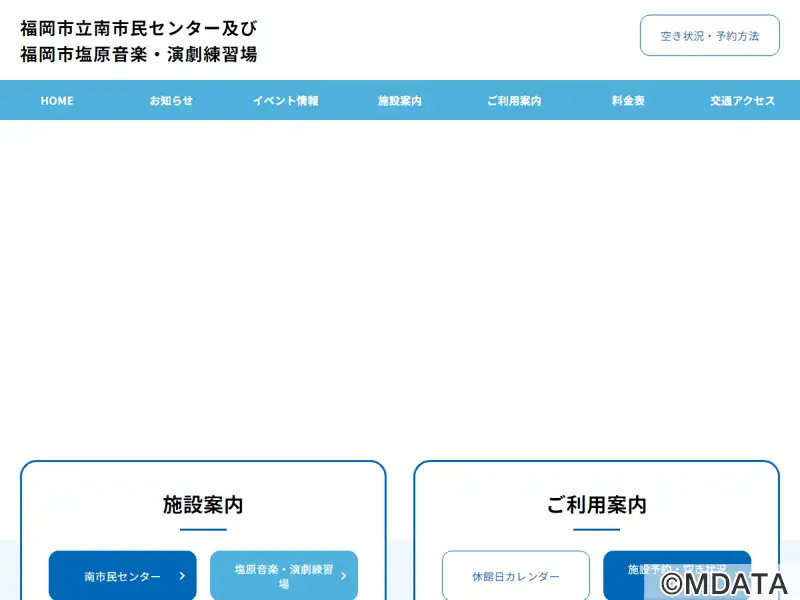This screenshot has width=800, height=600.
Task: Open the 施設予約・空き状況 button
Action: [677, 576]
